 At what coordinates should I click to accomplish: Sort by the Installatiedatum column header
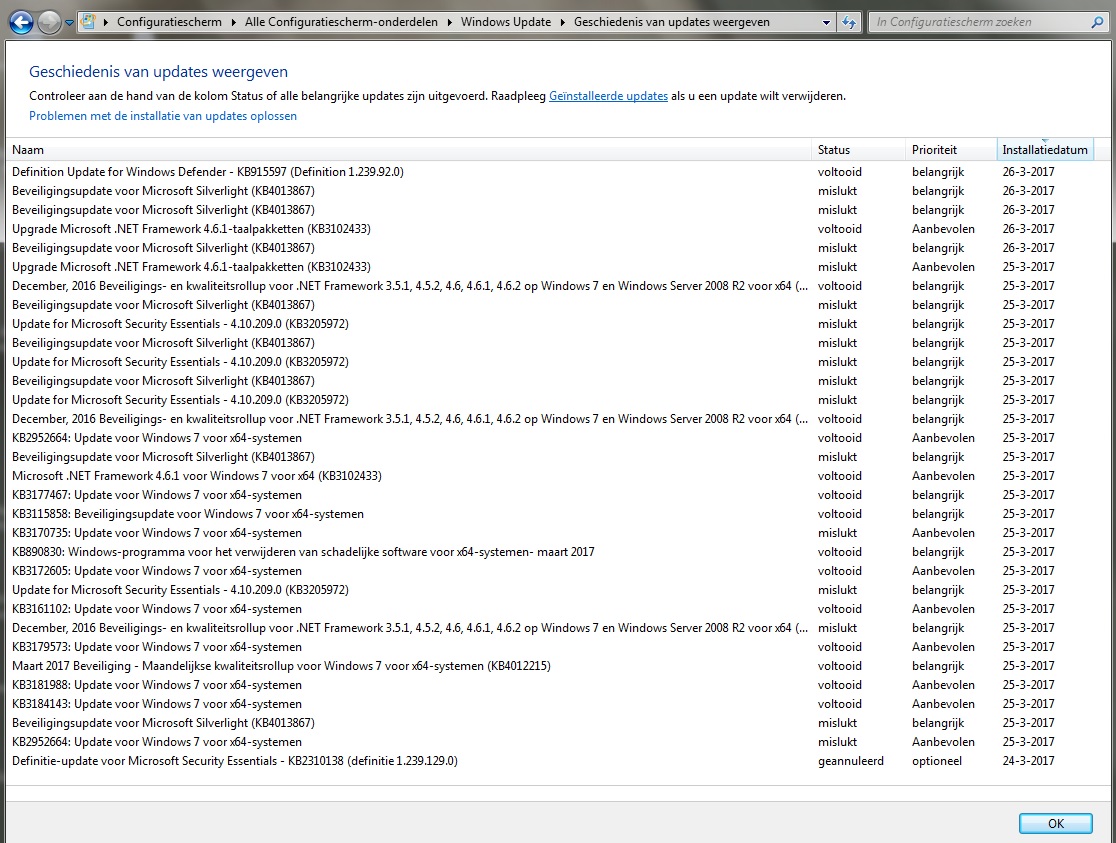pyautogui.click(x=1044, y=150)
